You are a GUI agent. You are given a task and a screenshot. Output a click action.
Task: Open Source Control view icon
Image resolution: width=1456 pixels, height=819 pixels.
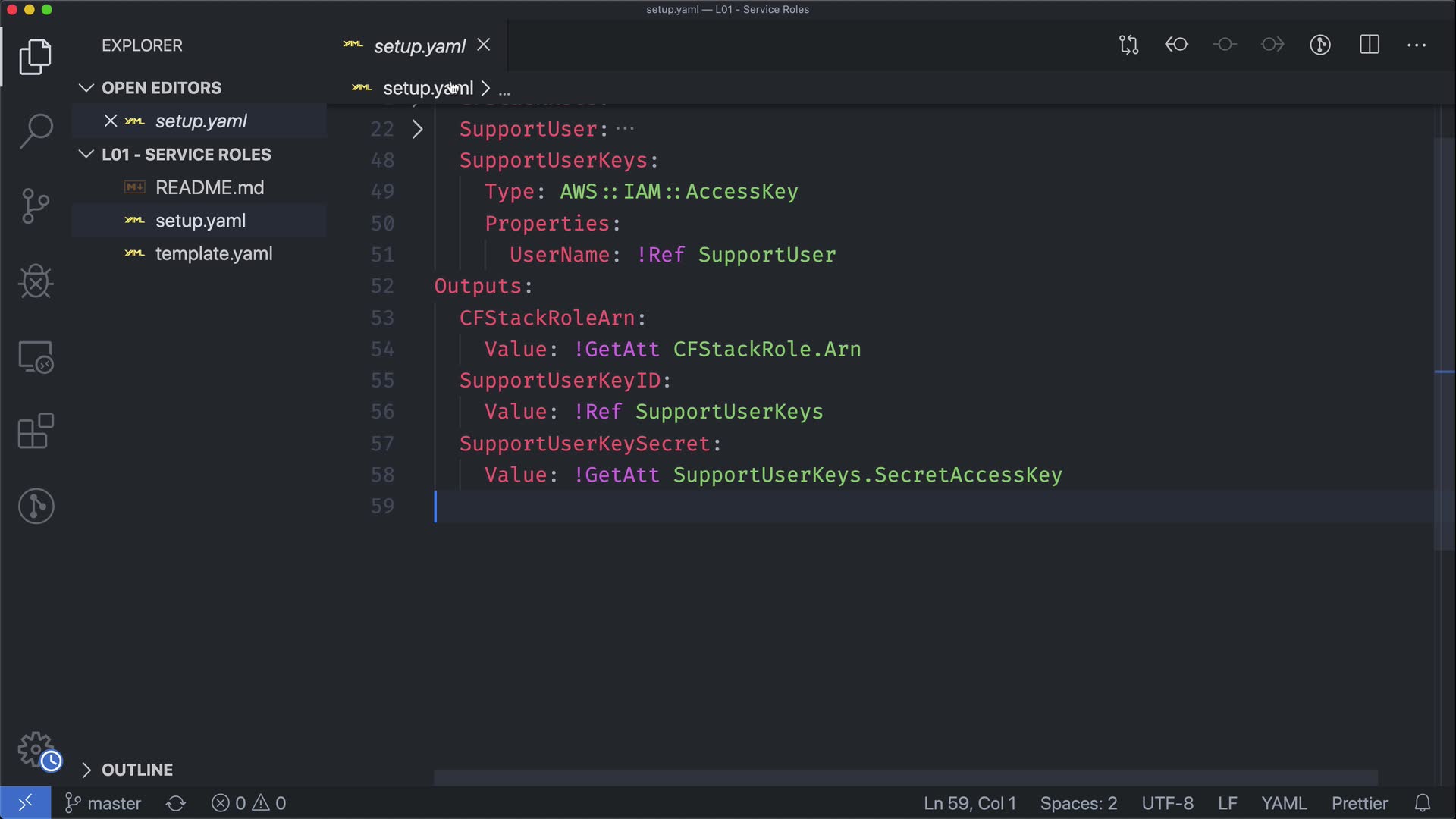pyautogui.click(x=36, y=206)
